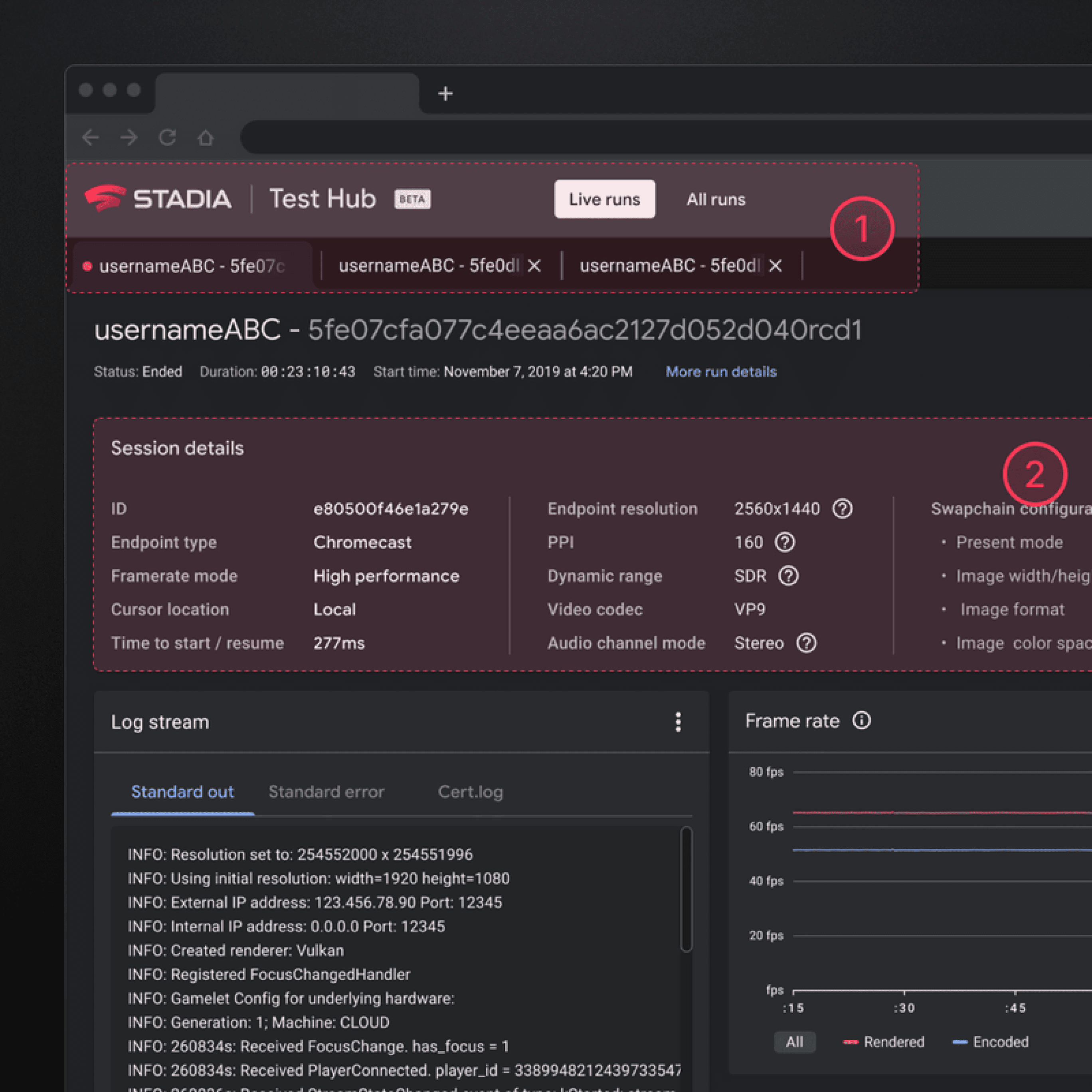
Task: Open the More run details link
Action: (721, 372)
